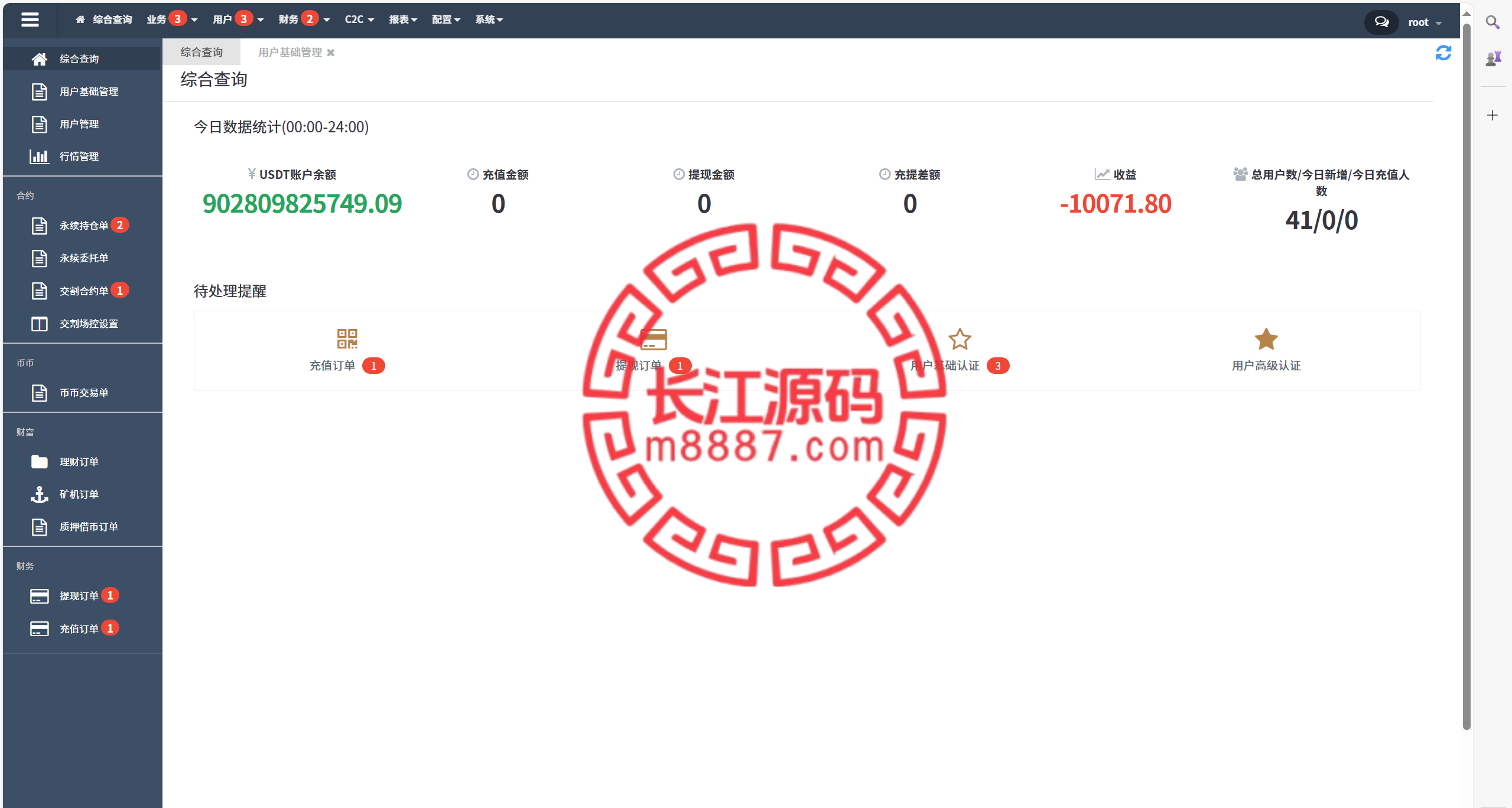
Task: Click the outlined star icon for 用户基础认证
Action: coord(960,339)
